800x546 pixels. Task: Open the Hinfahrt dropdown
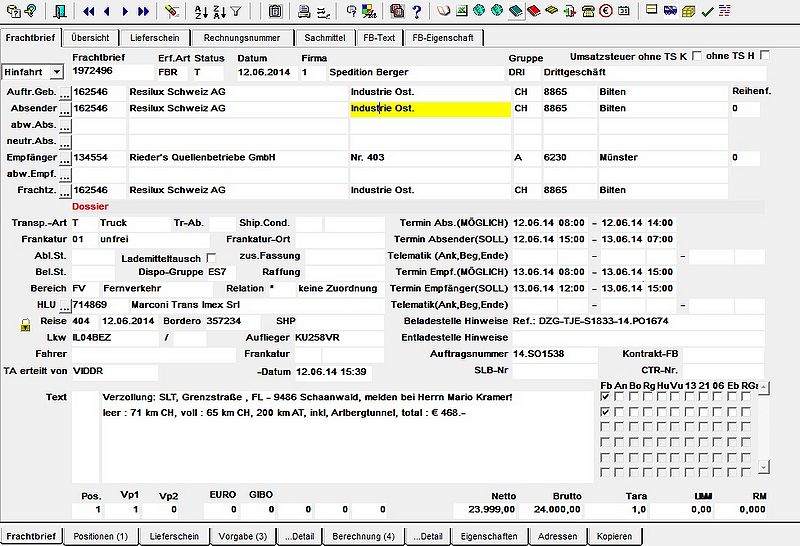click(x=57, y=72)
